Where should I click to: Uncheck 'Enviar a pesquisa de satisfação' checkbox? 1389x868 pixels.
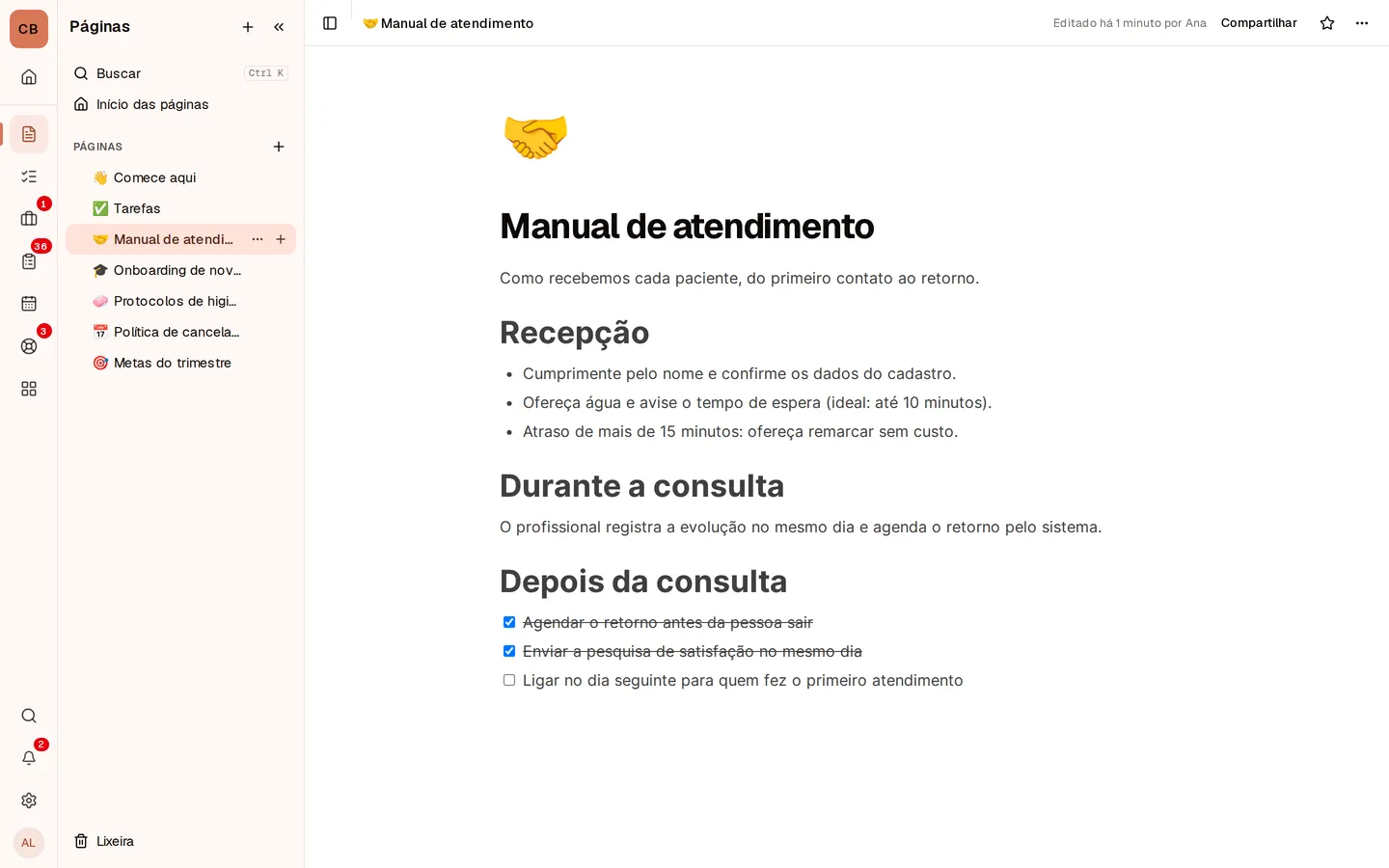[509, 651]
